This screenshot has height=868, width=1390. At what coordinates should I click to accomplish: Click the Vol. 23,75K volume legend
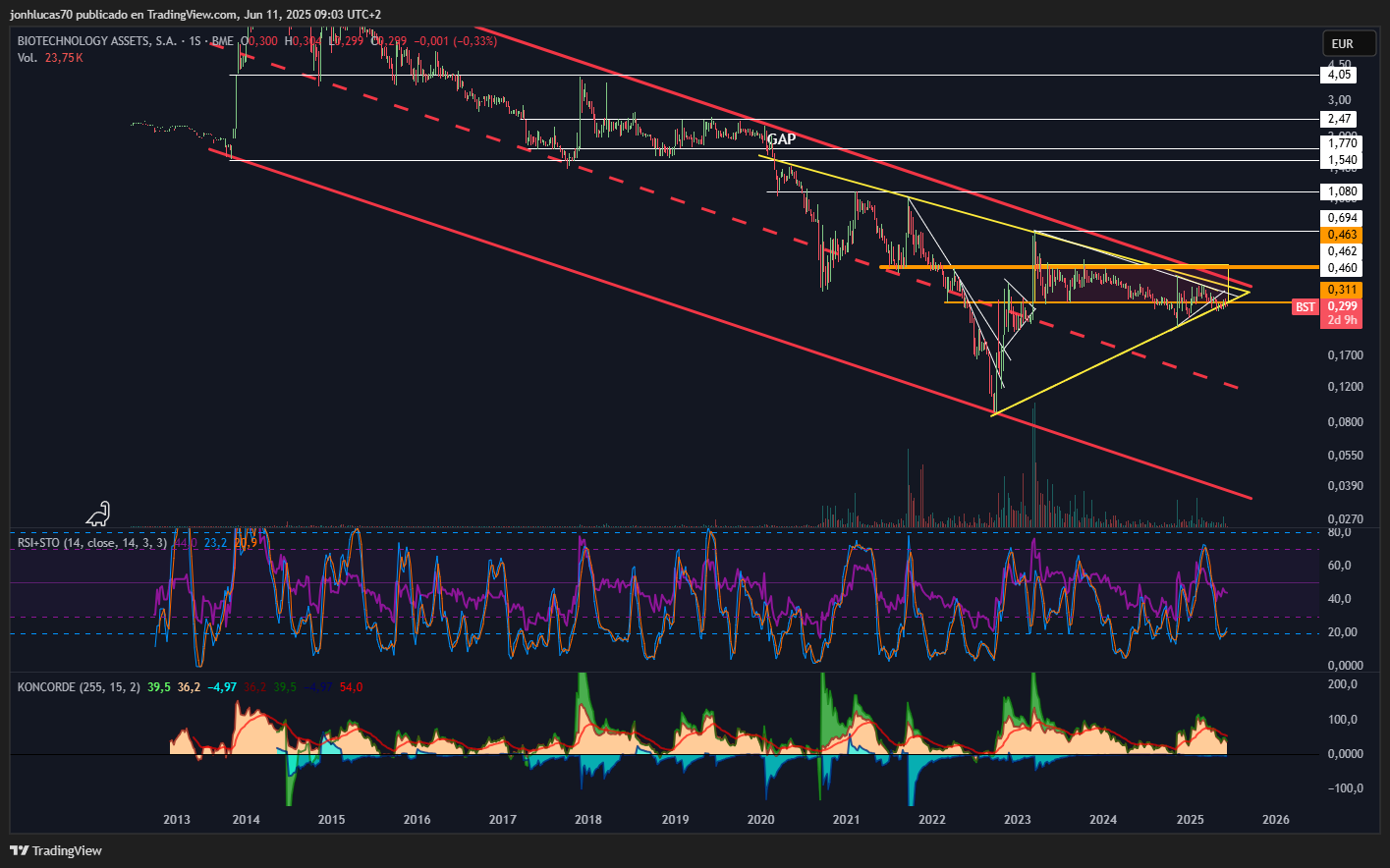pos(50,58)
